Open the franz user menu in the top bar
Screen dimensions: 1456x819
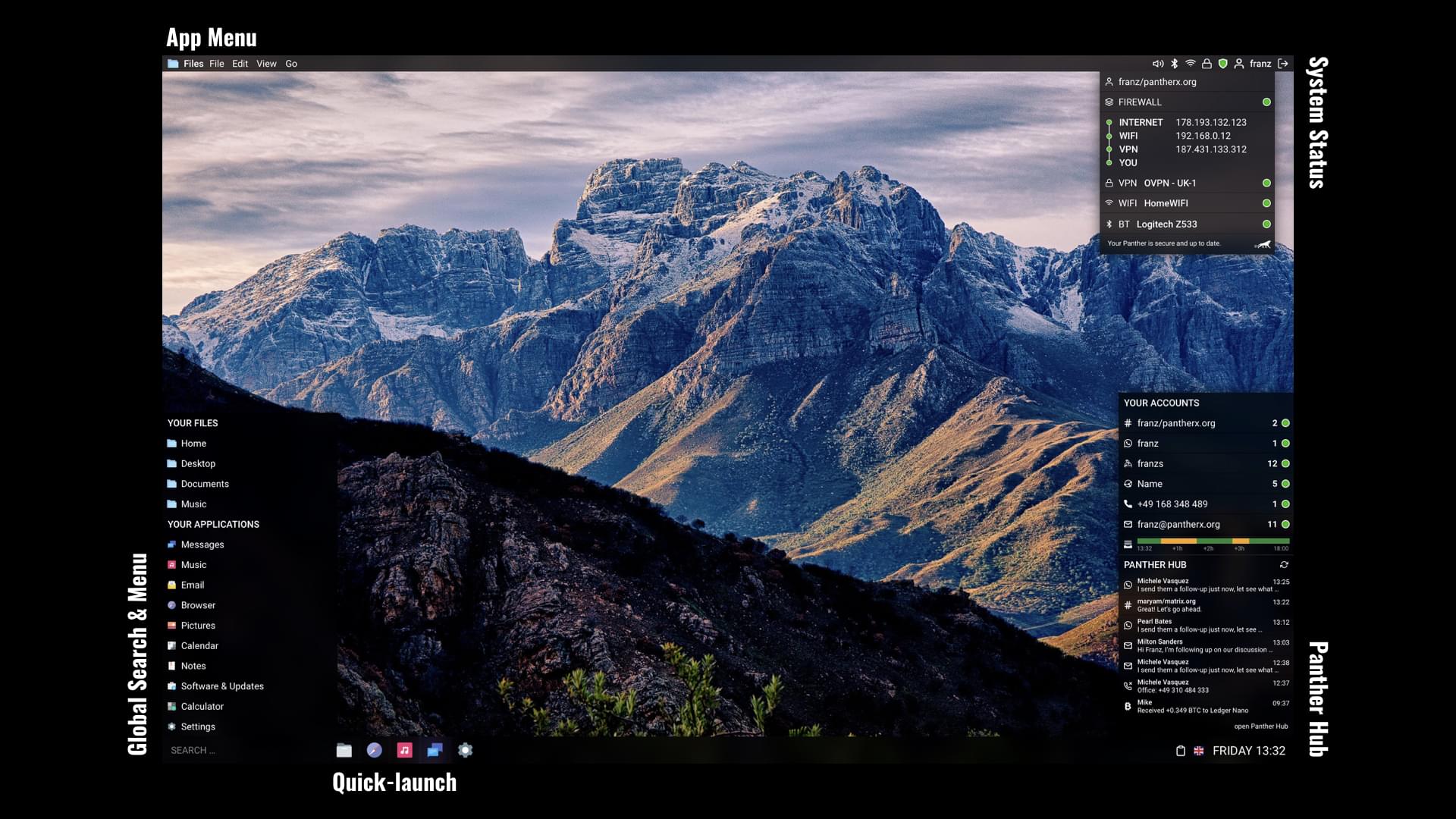coord(1256,64)
